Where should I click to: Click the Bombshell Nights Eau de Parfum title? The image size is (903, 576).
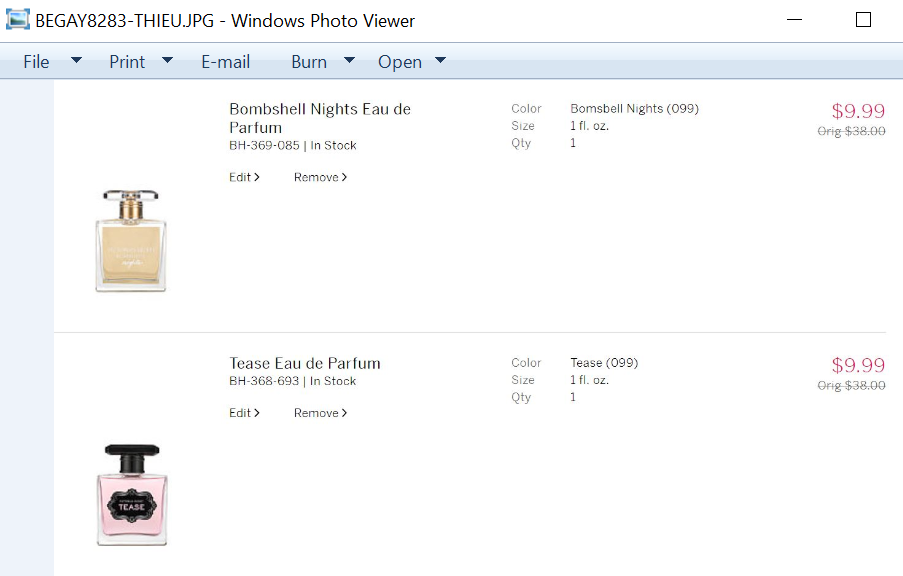click(320, 118)
